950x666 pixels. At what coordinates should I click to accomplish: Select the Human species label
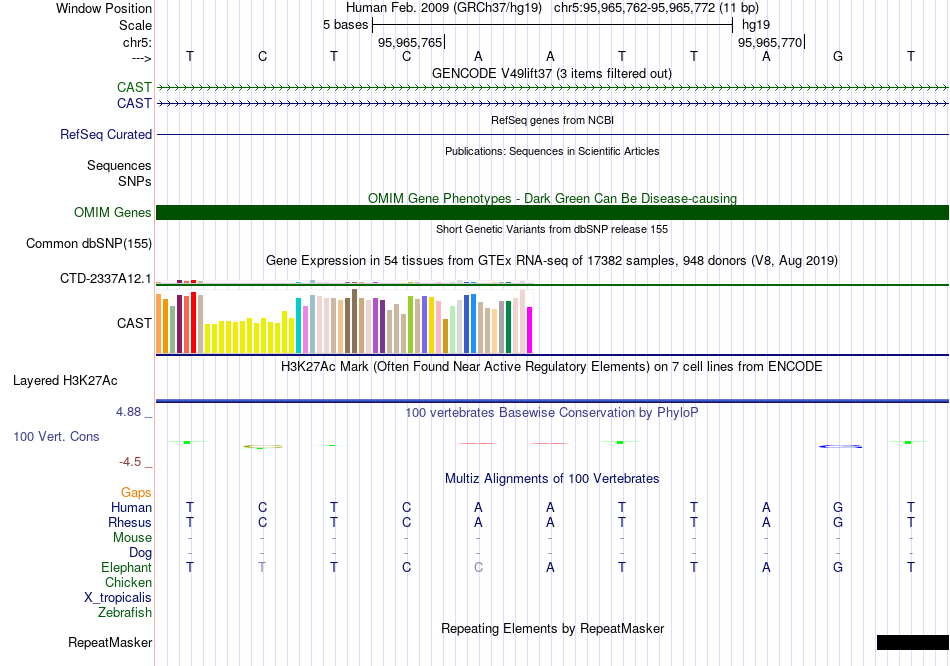(x=131, y=507)
